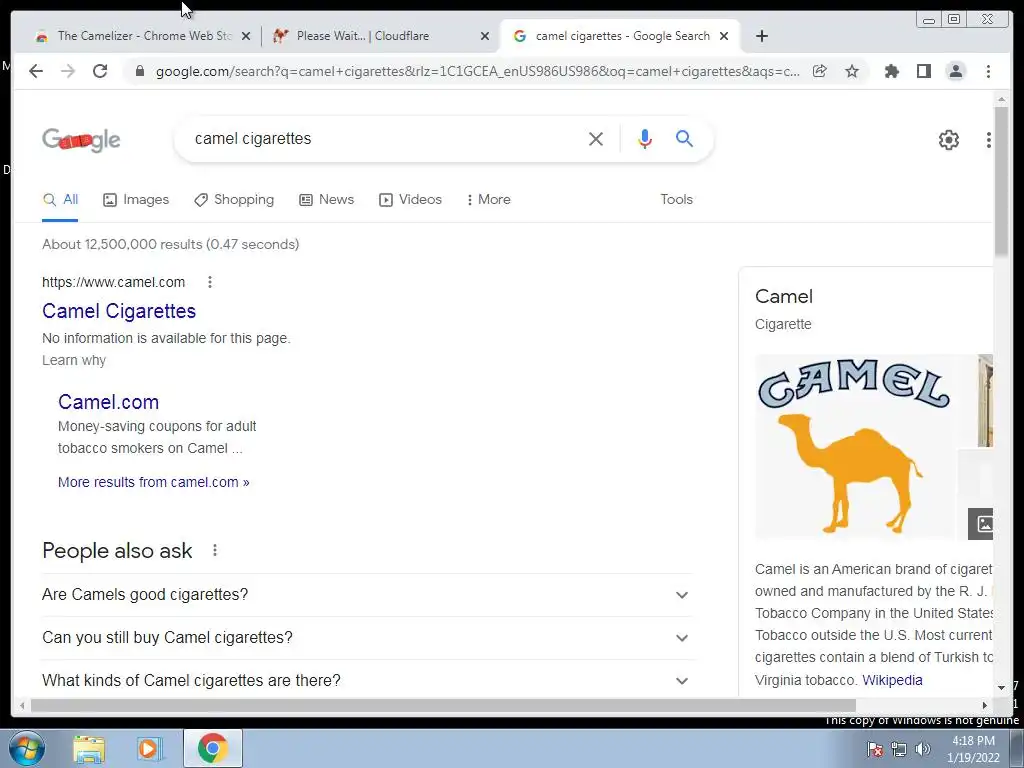1024x768 pixels.
Task: Switch to News results
Action: (x=327, y=200)
